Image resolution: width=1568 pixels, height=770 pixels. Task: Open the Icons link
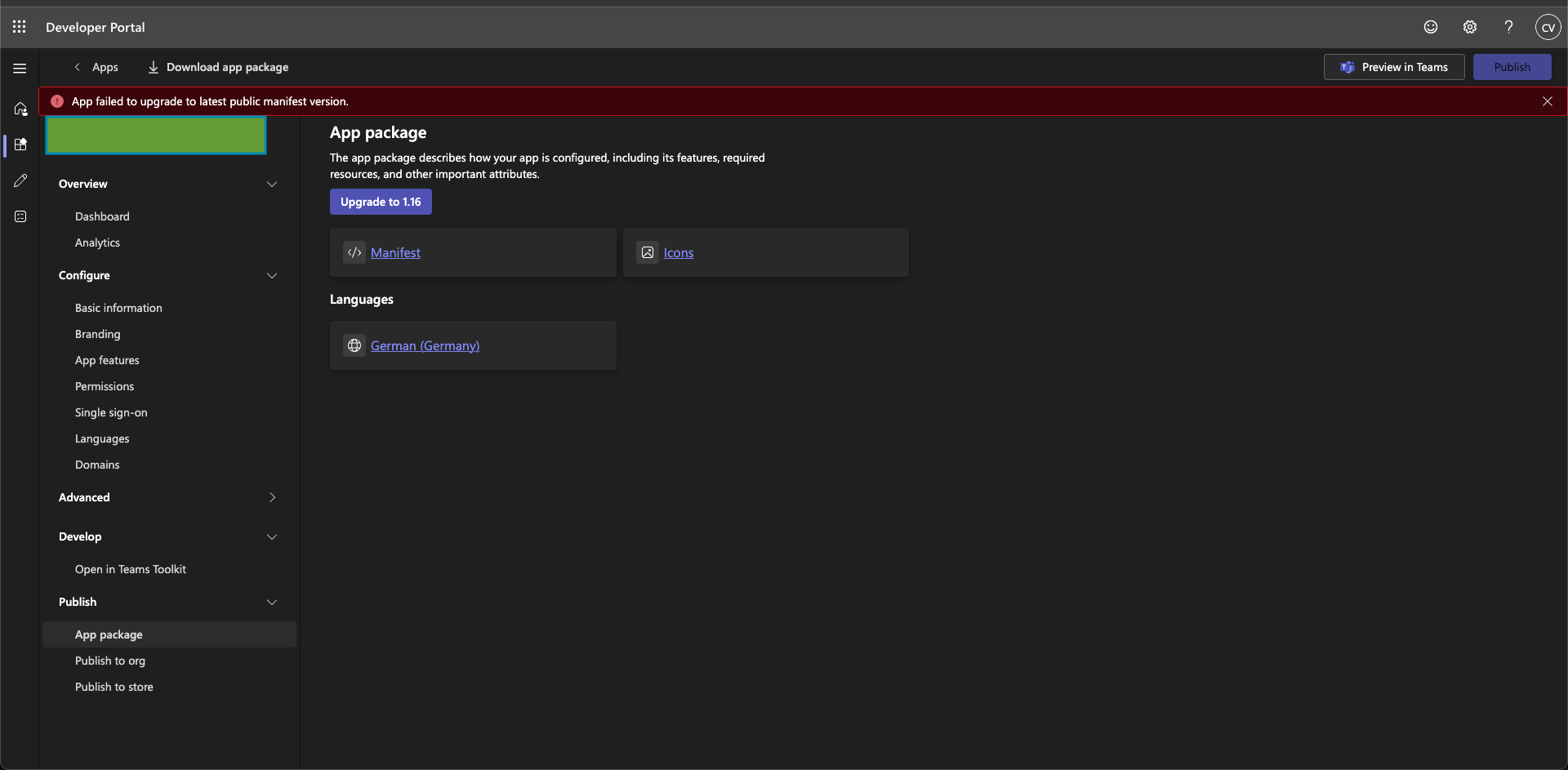click(x=679, y=252)
